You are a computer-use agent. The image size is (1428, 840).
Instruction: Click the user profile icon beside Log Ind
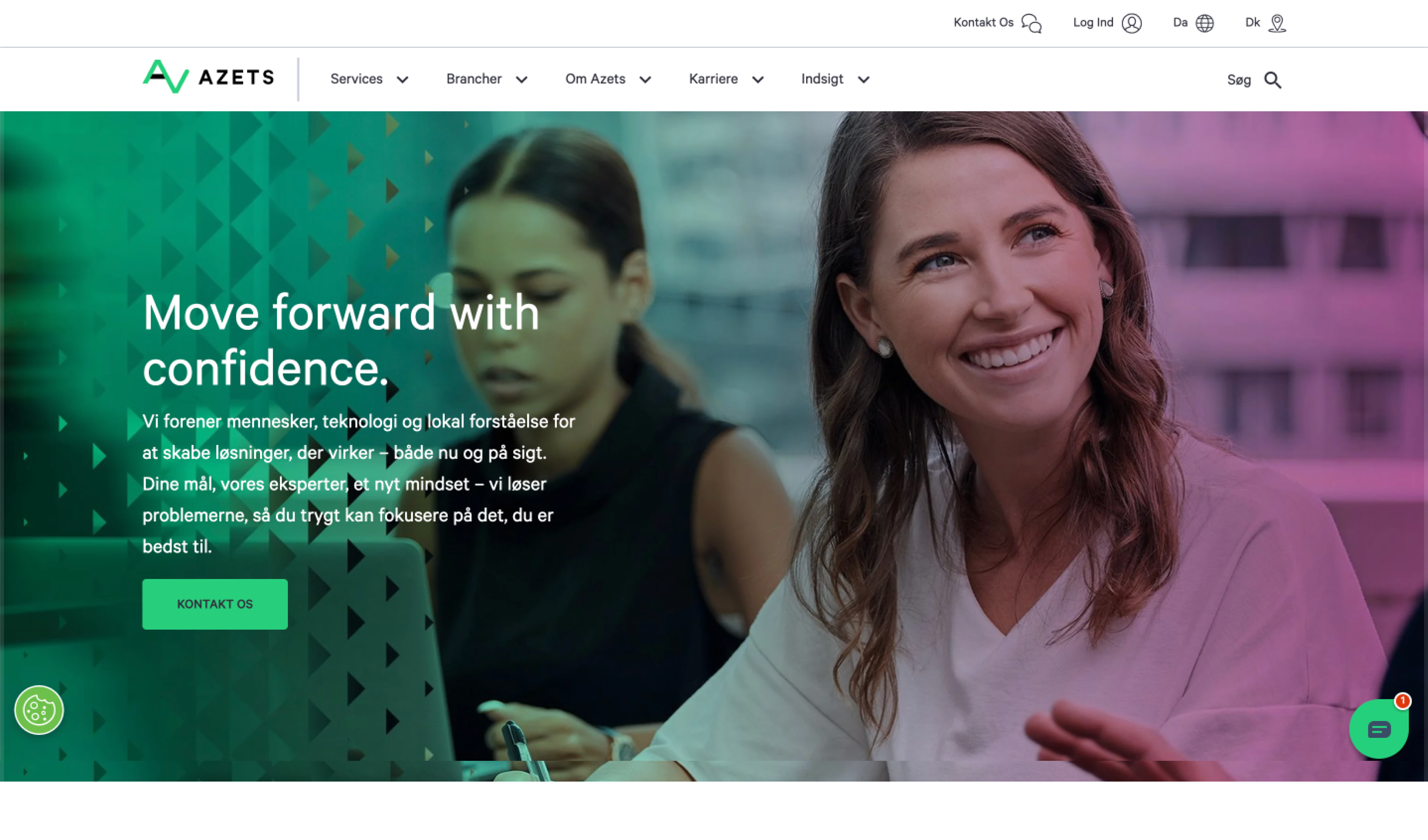pos(1132,23)
